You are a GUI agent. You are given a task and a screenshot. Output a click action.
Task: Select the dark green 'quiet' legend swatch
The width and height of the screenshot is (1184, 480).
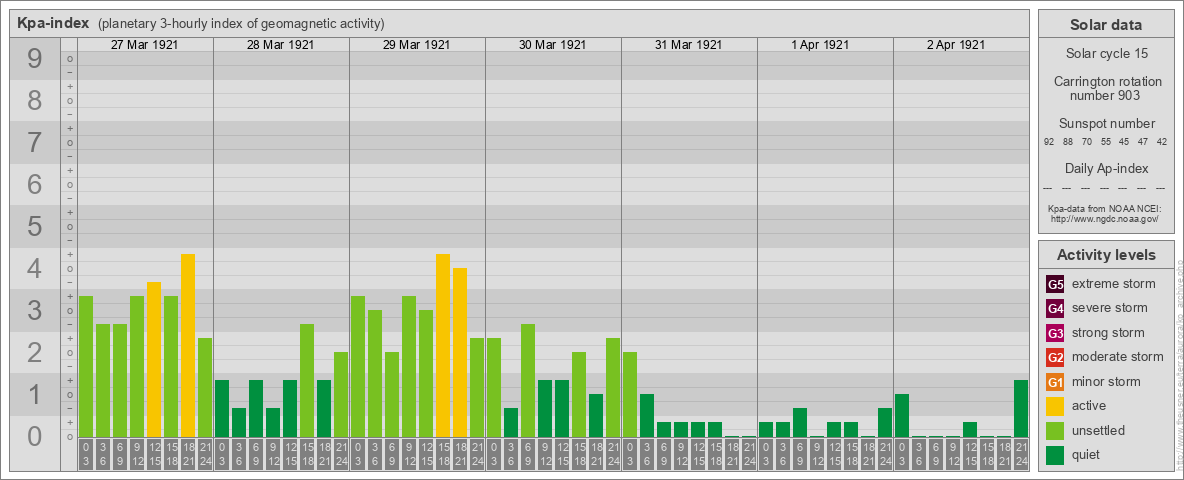pyautogui.click(x=1055, y=455)
